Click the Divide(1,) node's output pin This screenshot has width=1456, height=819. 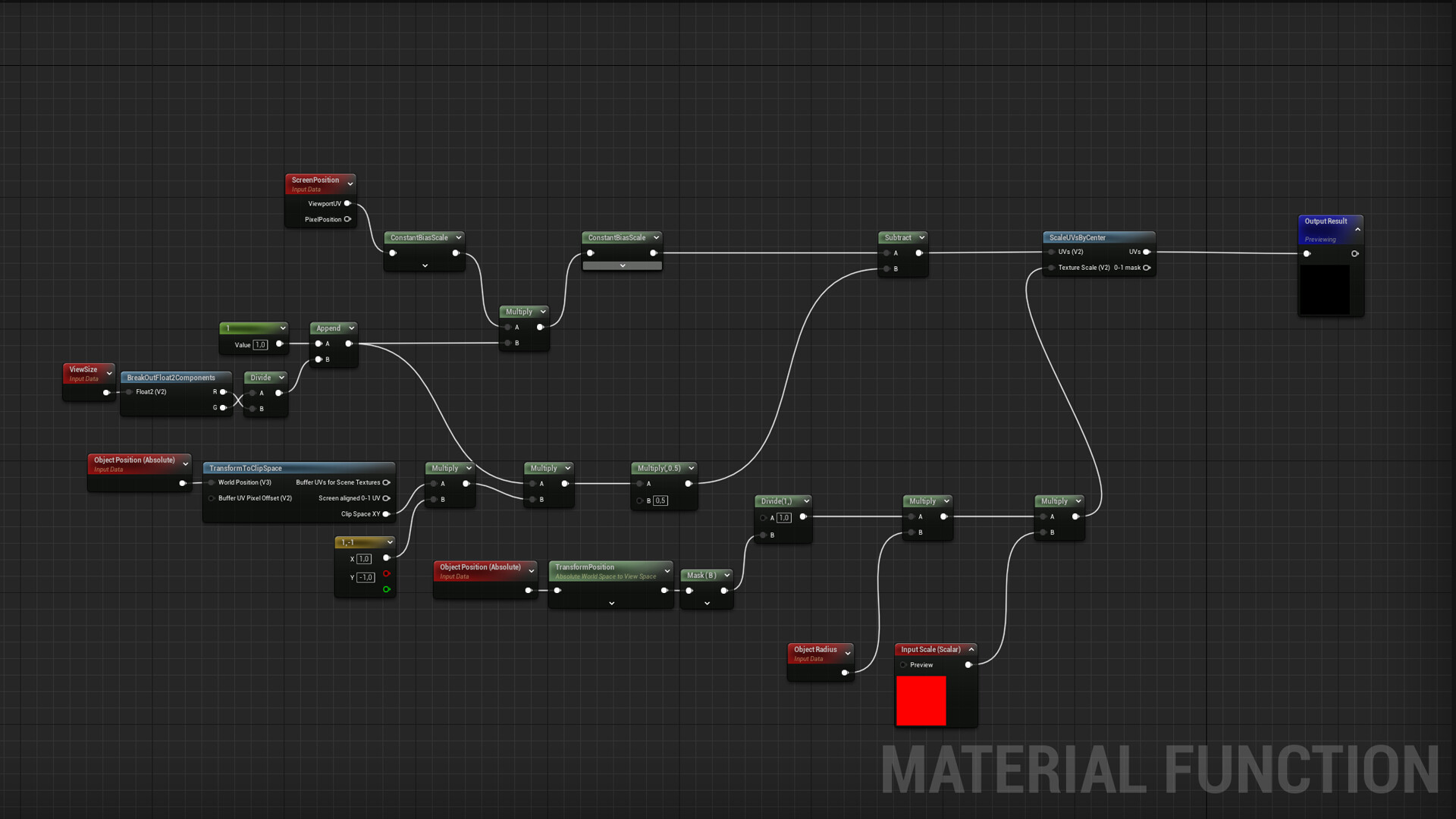(803, 517)
